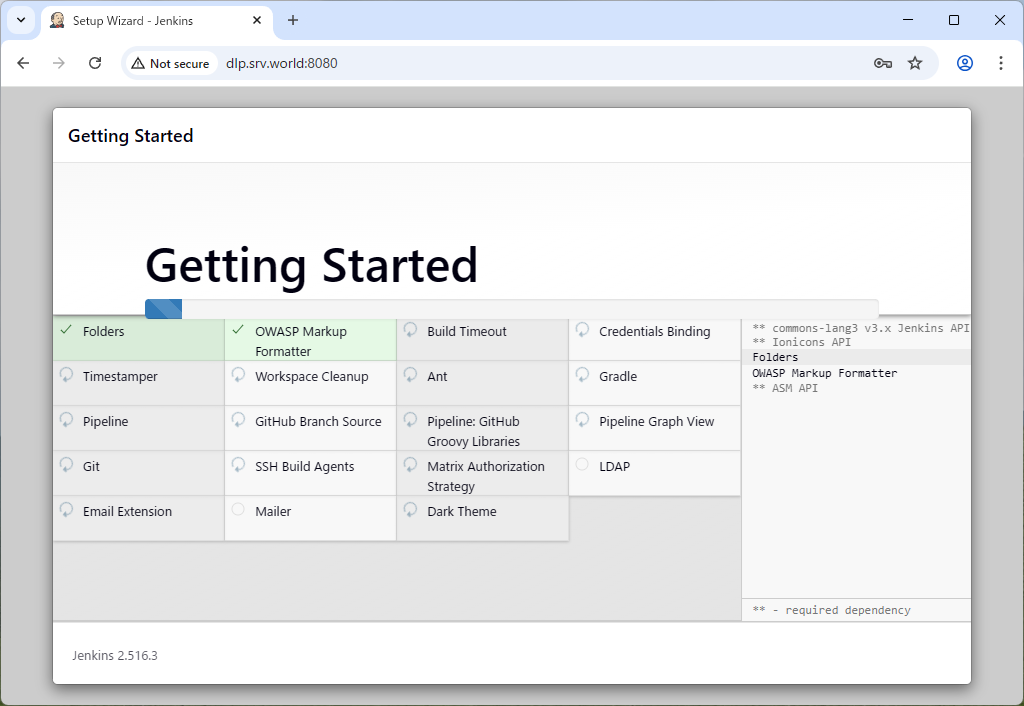Expand the tab search dropdown arrow

21,20
